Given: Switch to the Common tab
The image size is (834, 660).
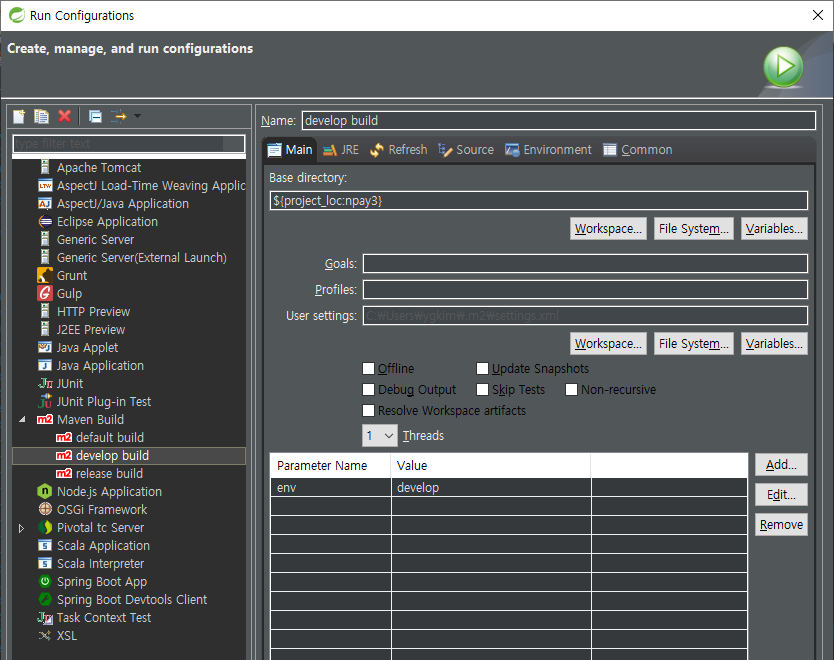Looking at the screenshot, I should point(638,150).
